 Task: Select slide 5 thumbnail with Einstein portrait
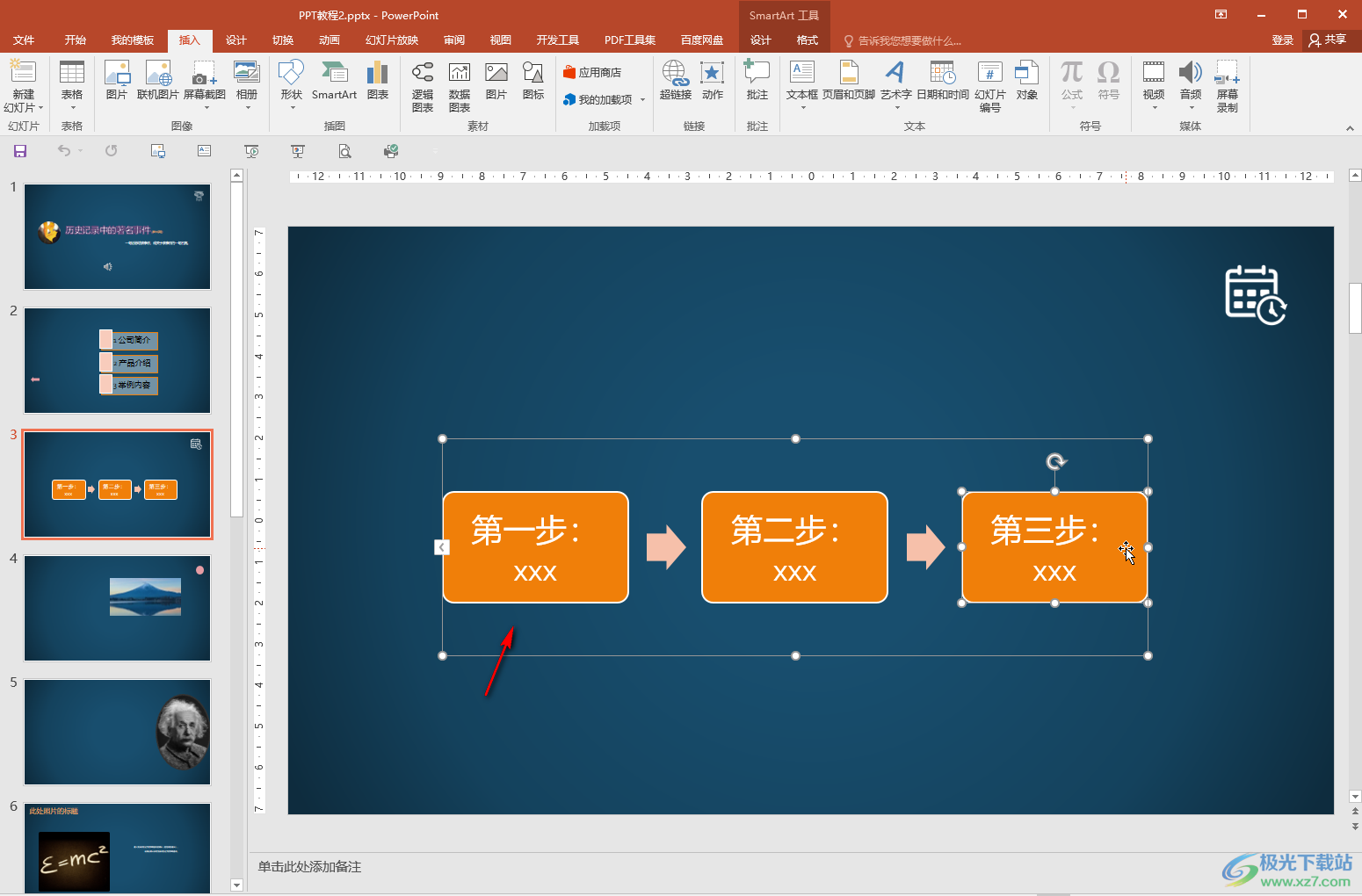[x=117, y=732]
